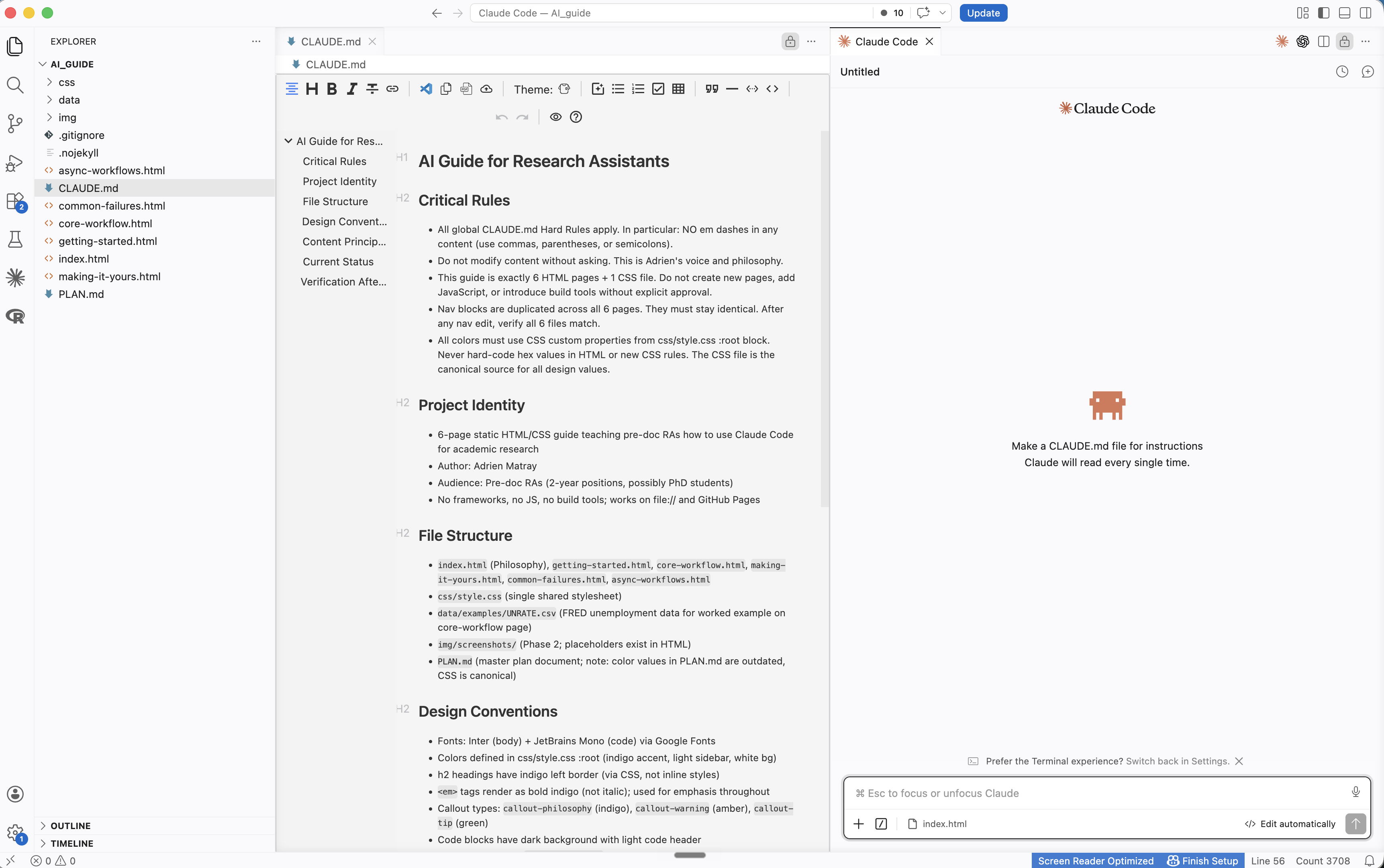Toggle the lock group icon on CLAUDE.md editor

[790, 41]
